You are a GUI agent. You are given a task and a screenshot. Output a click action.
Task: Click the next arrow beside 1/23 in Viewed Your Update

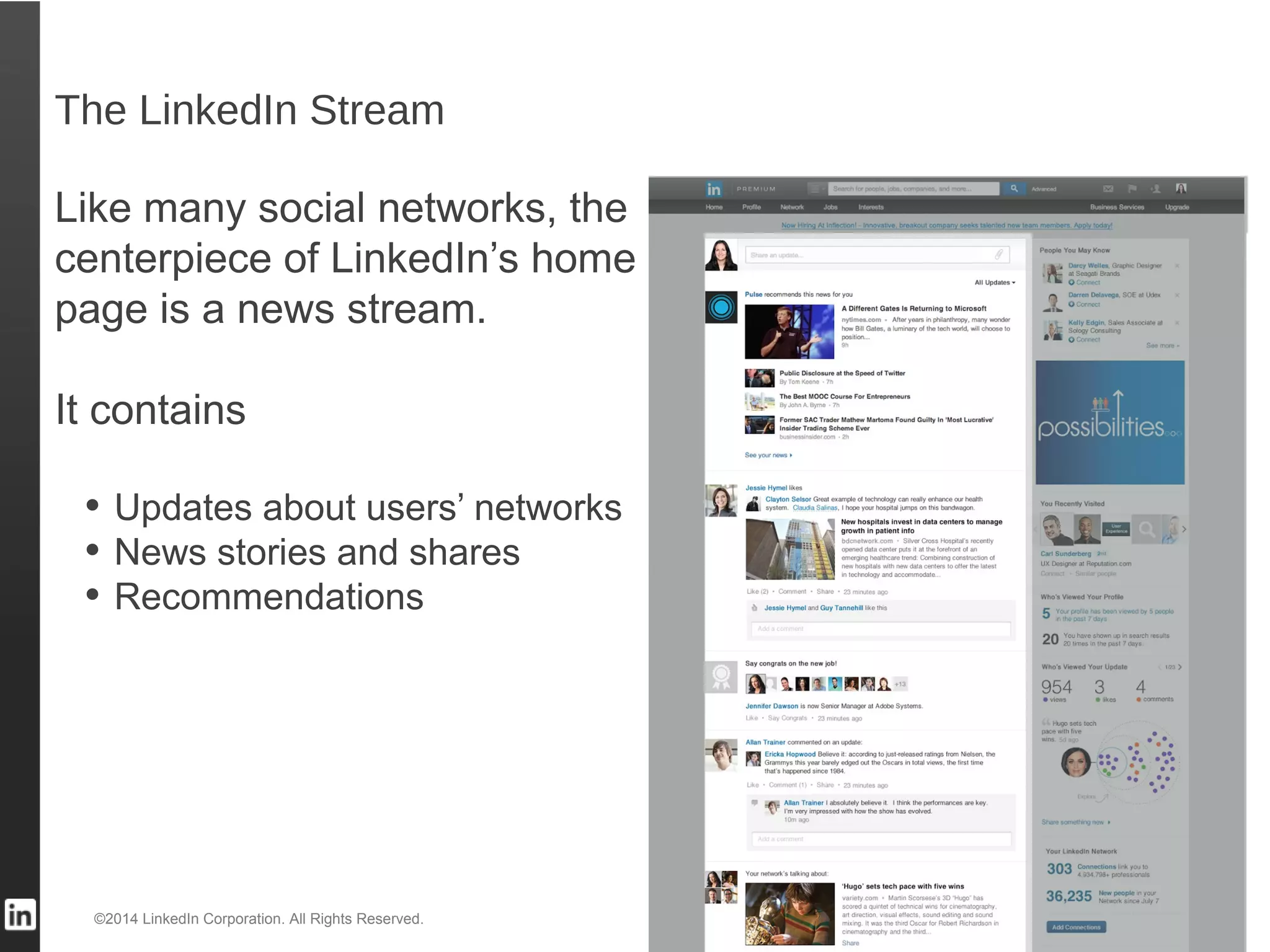pyautogui.click(x=1179, y=667)
